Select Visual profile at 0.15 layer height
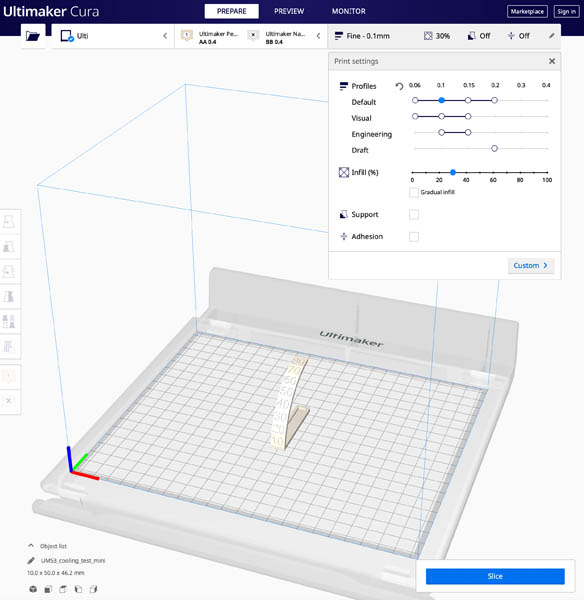Viewport: 584px width, 600px height. pos(468,116)
